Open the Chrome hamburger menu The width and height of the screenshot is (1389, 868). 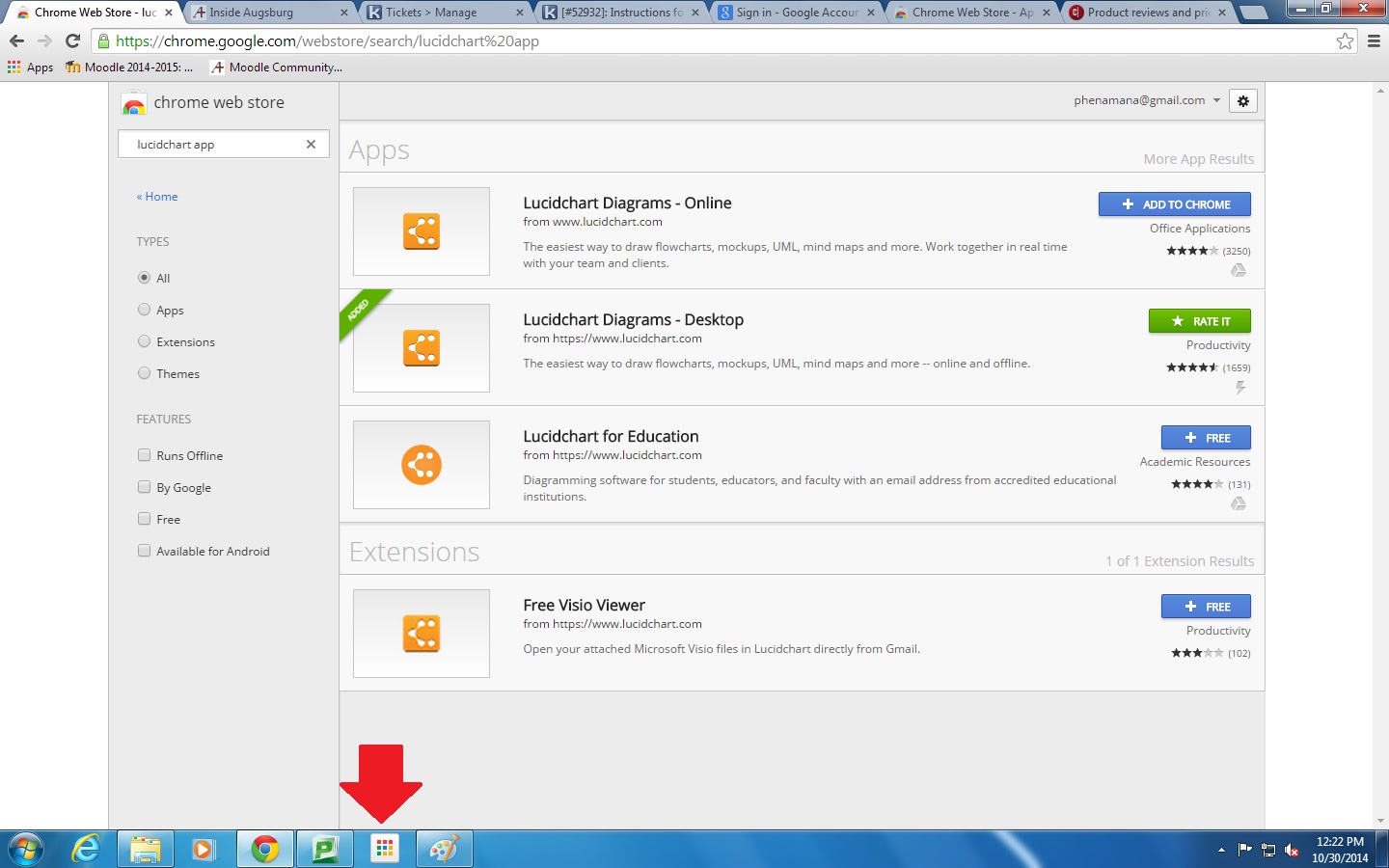[1374, 41]
